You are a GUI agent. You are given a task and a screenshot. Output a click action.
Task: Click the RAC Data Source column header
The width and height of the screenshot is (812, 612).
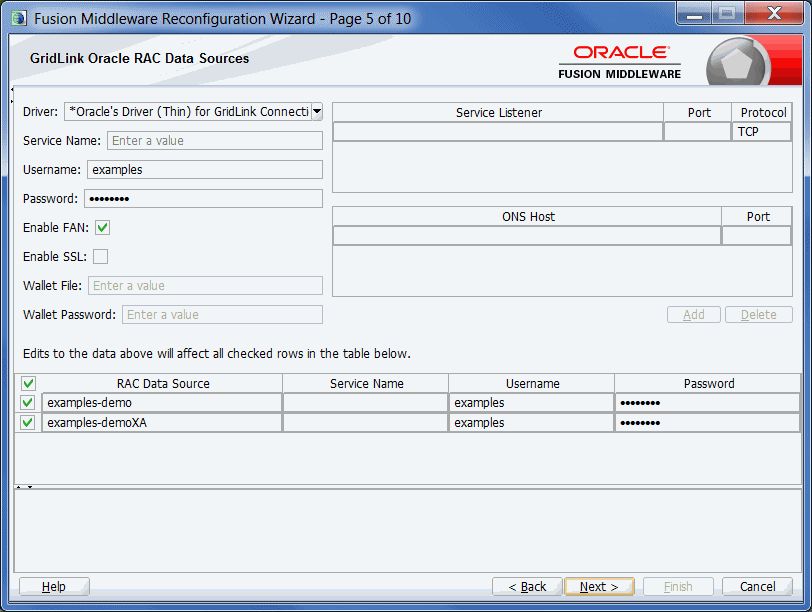(x=163, y=384)
